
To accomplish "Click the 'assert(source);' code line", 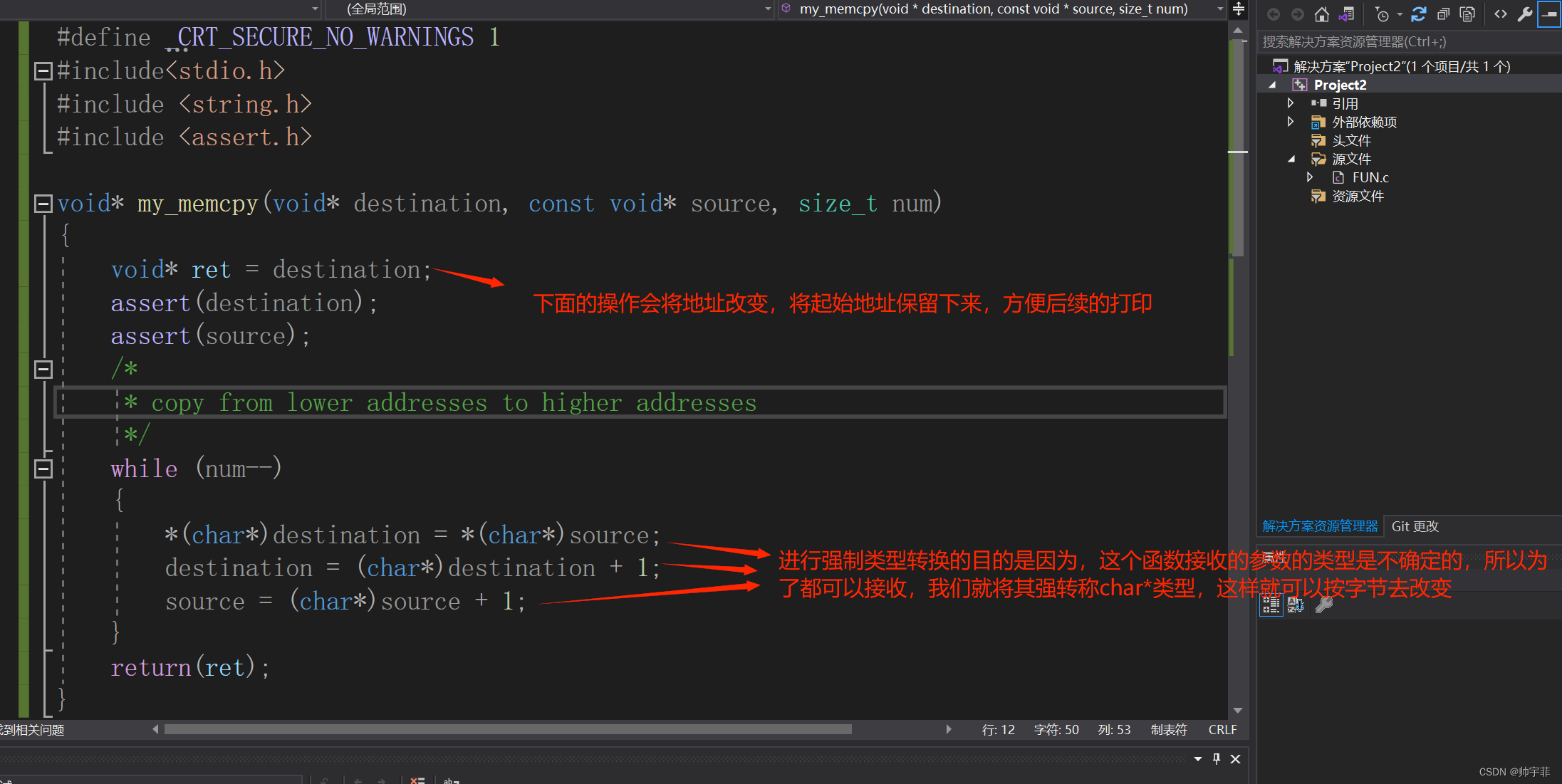I will tap(210, 336).
